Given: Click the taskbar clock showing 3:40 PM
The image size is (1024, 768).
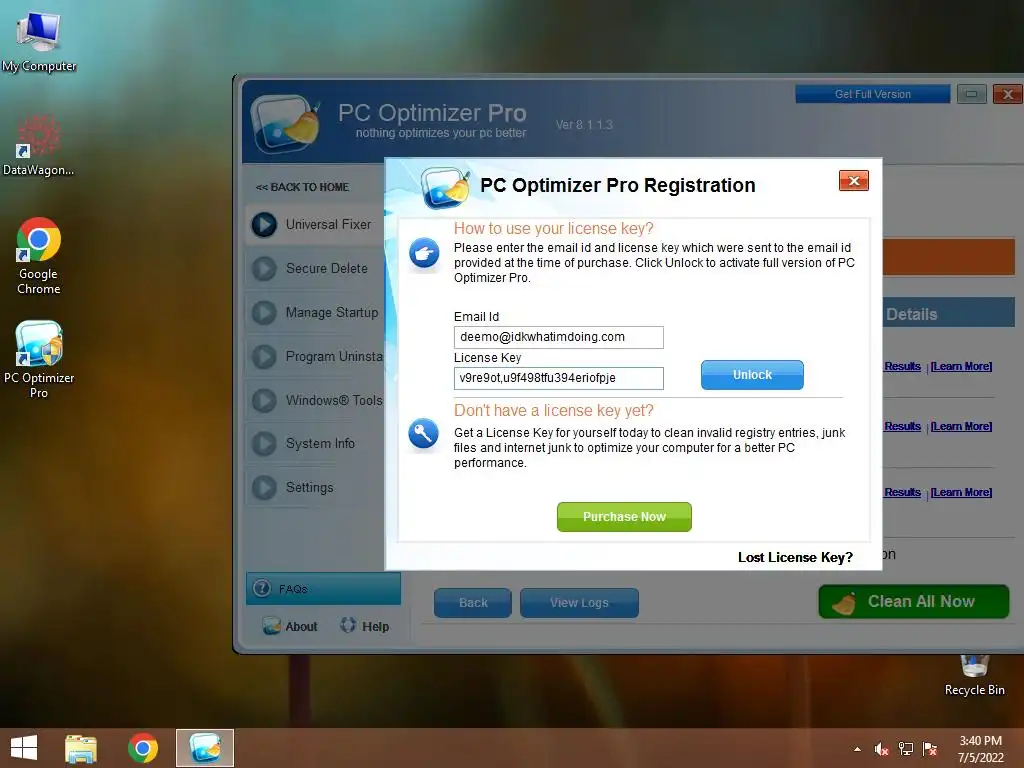Looking at the screenshot, I should point(980,749).
